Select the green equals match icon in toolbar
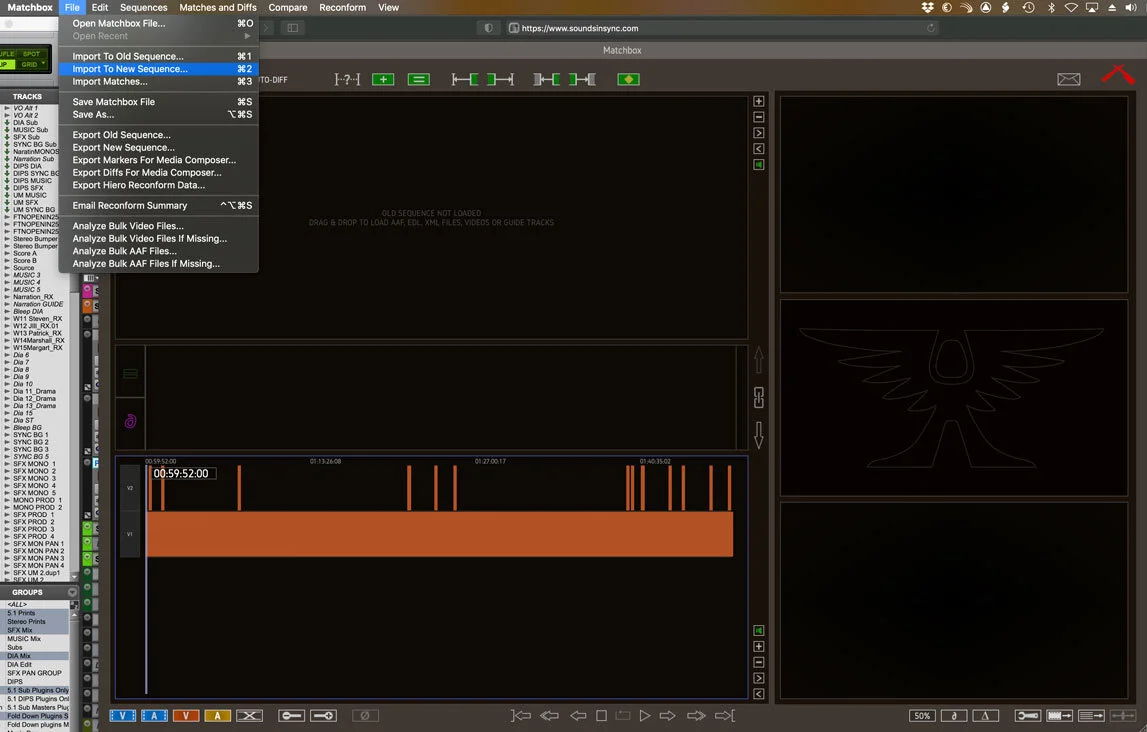 point(419,78)
